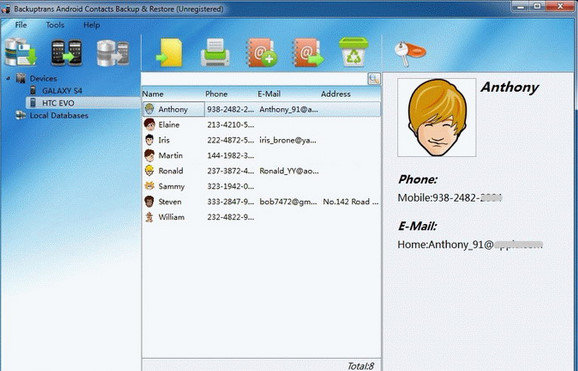Click the Phone column header

click(230, 94)
